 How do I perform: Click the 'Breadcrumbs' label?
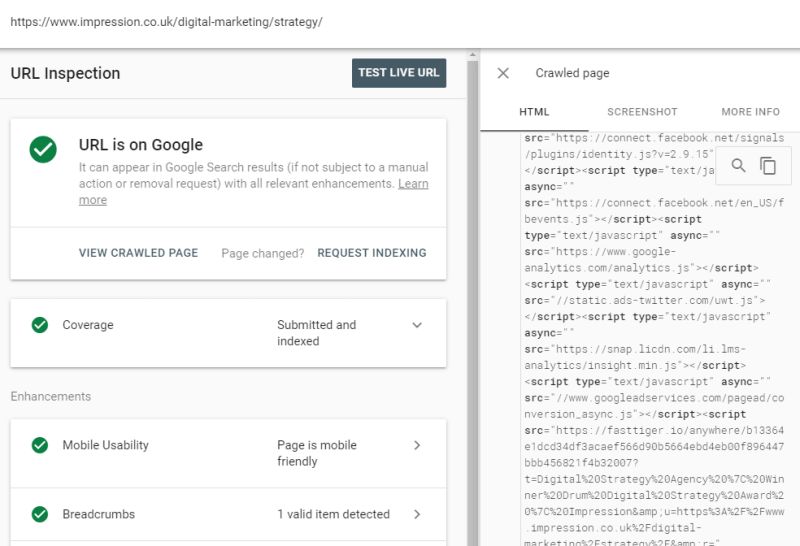tap(98, 514)
